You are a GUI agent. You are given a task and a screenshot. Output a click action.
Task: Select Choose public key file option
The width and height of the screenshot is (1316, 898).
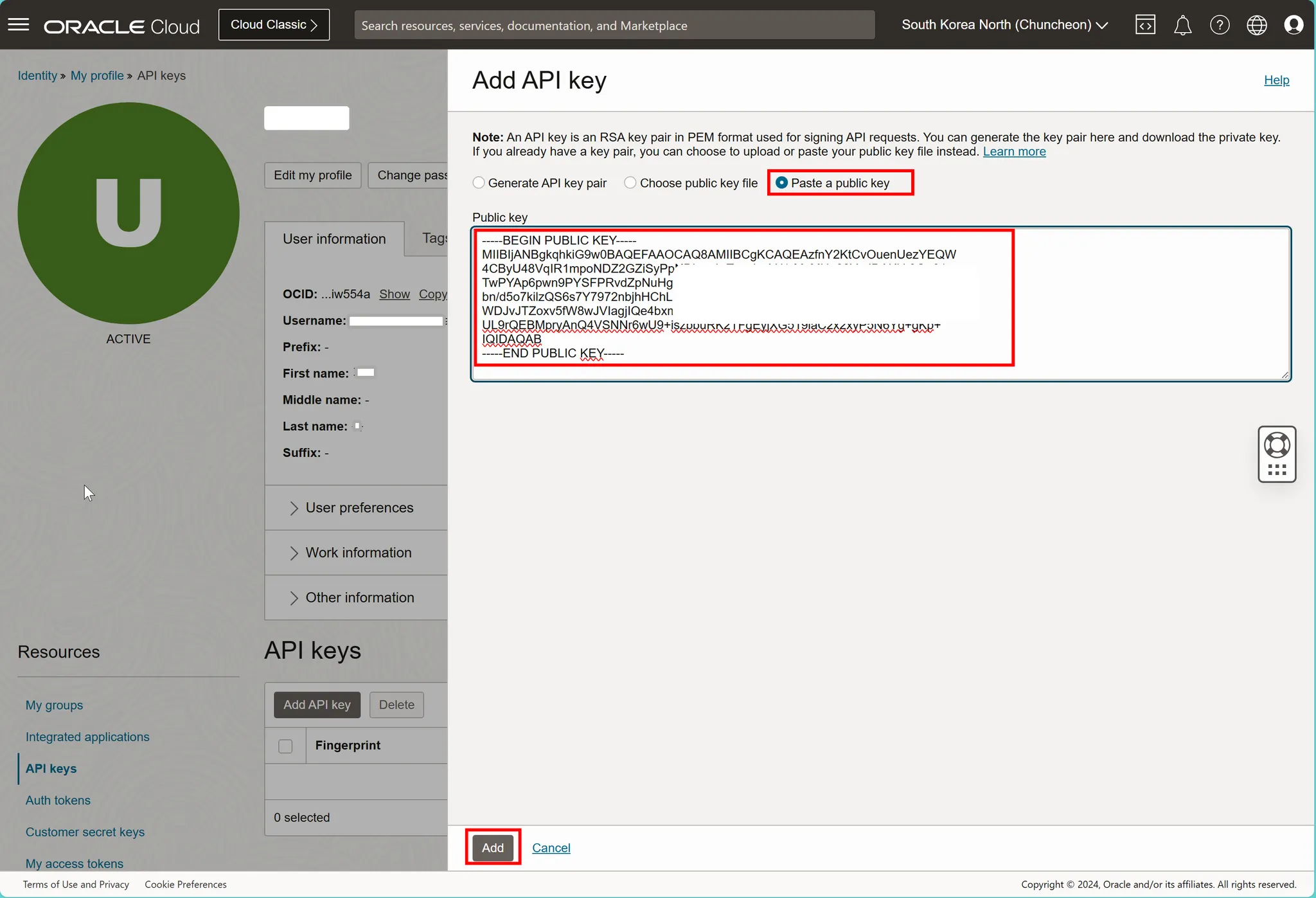pyautogui.click(x=630, y=183)
